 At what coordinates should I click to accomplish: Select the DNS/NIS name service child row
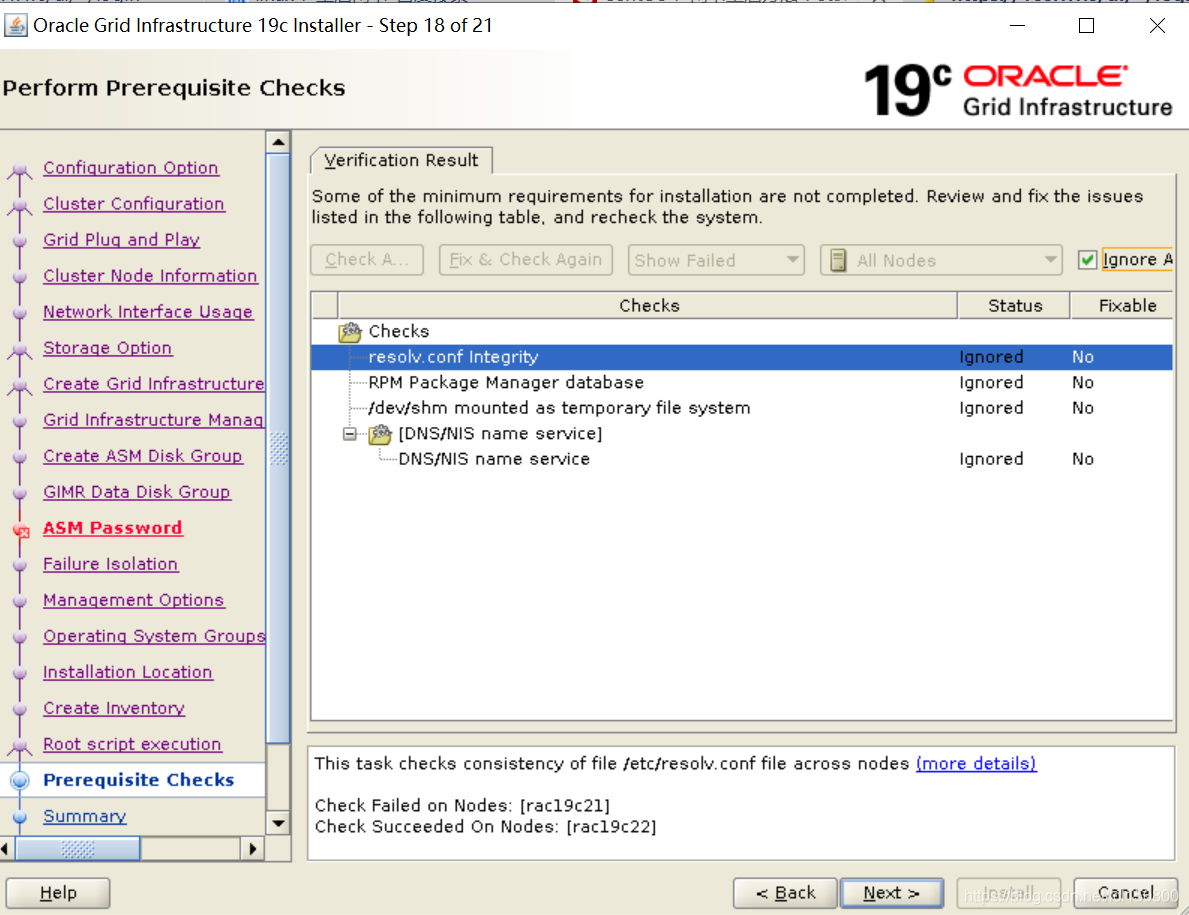coord(742,459)
